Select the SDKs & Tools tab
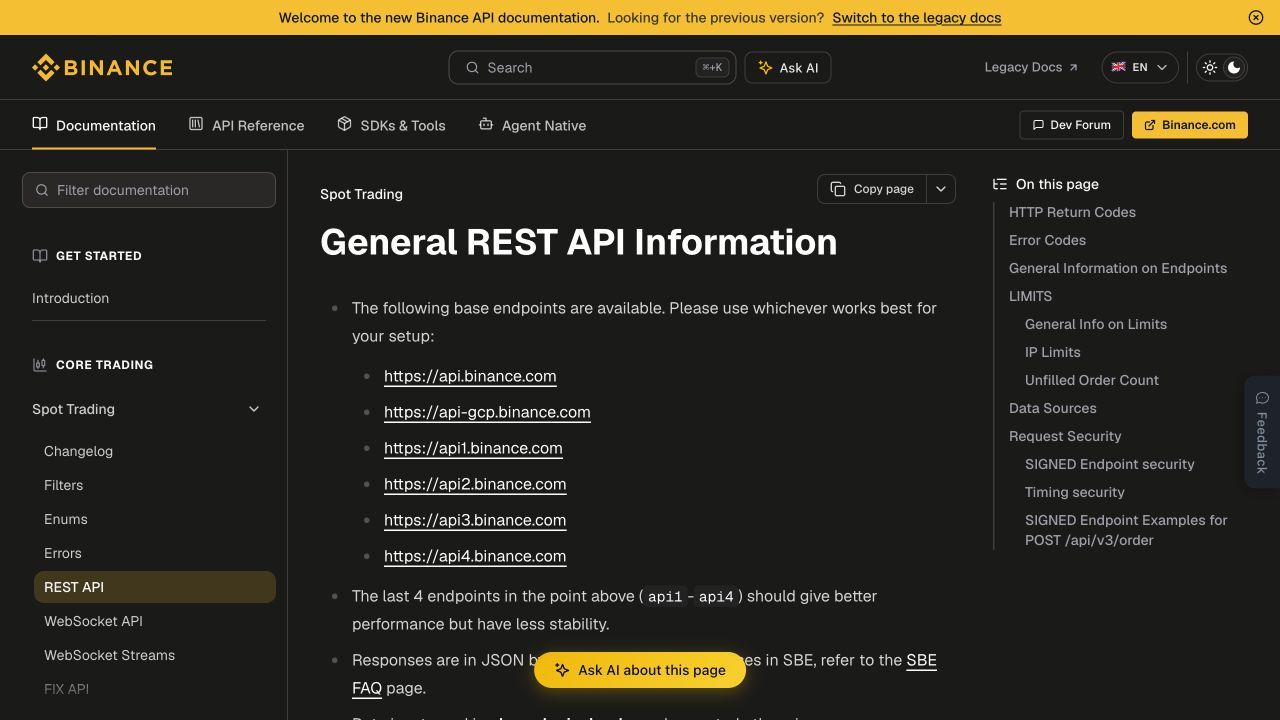Screen dimensions: 1280x720 (391, 125)
